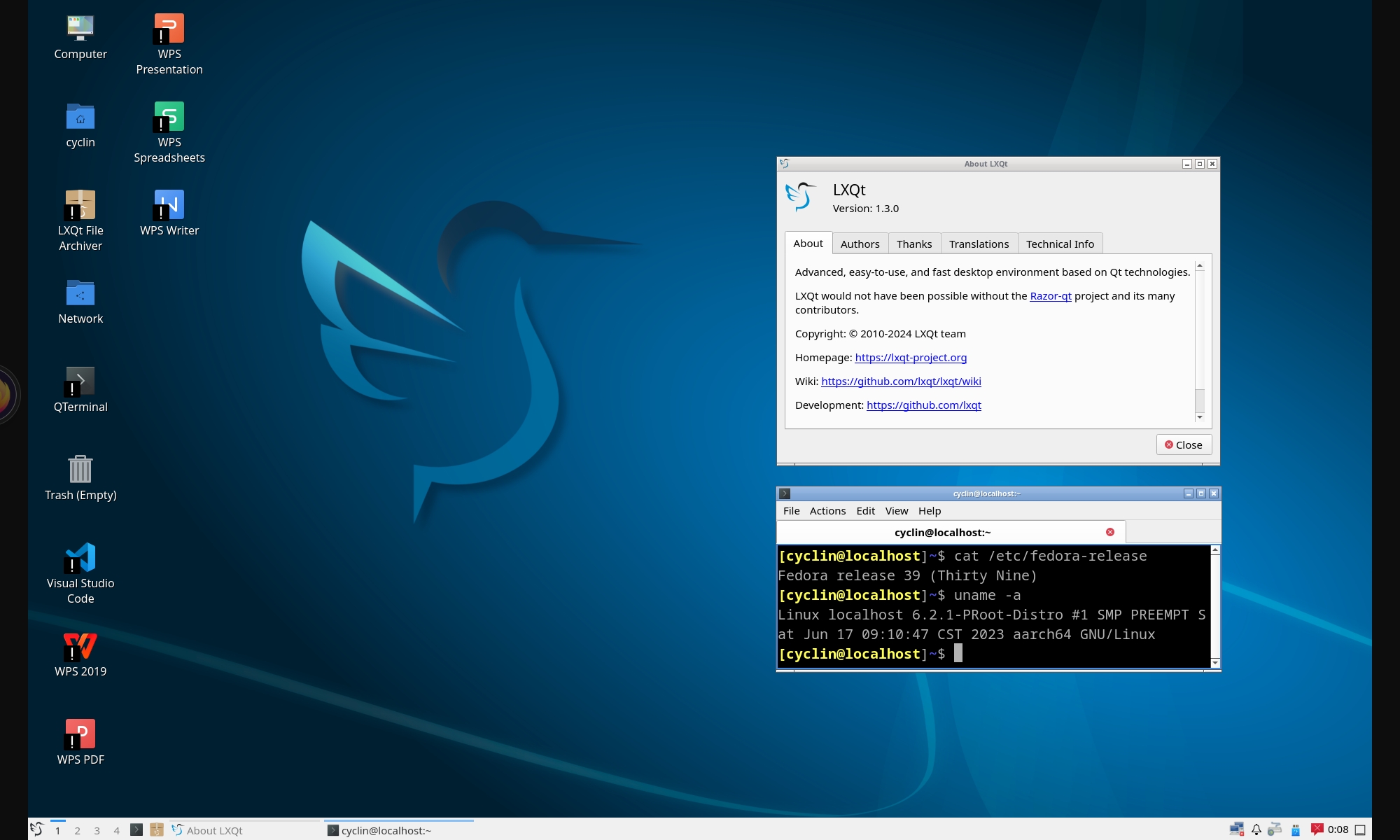Click the About dialog scrollbar up arrow
The image size is (1400, 840).
pos(1200,266)
